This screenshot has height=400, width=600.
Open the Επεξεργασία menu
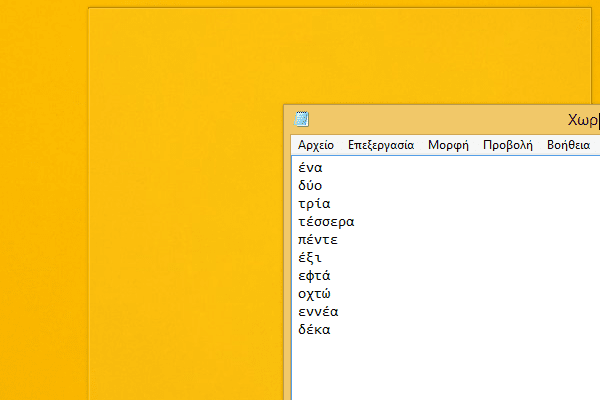click(x=381, y=145)
